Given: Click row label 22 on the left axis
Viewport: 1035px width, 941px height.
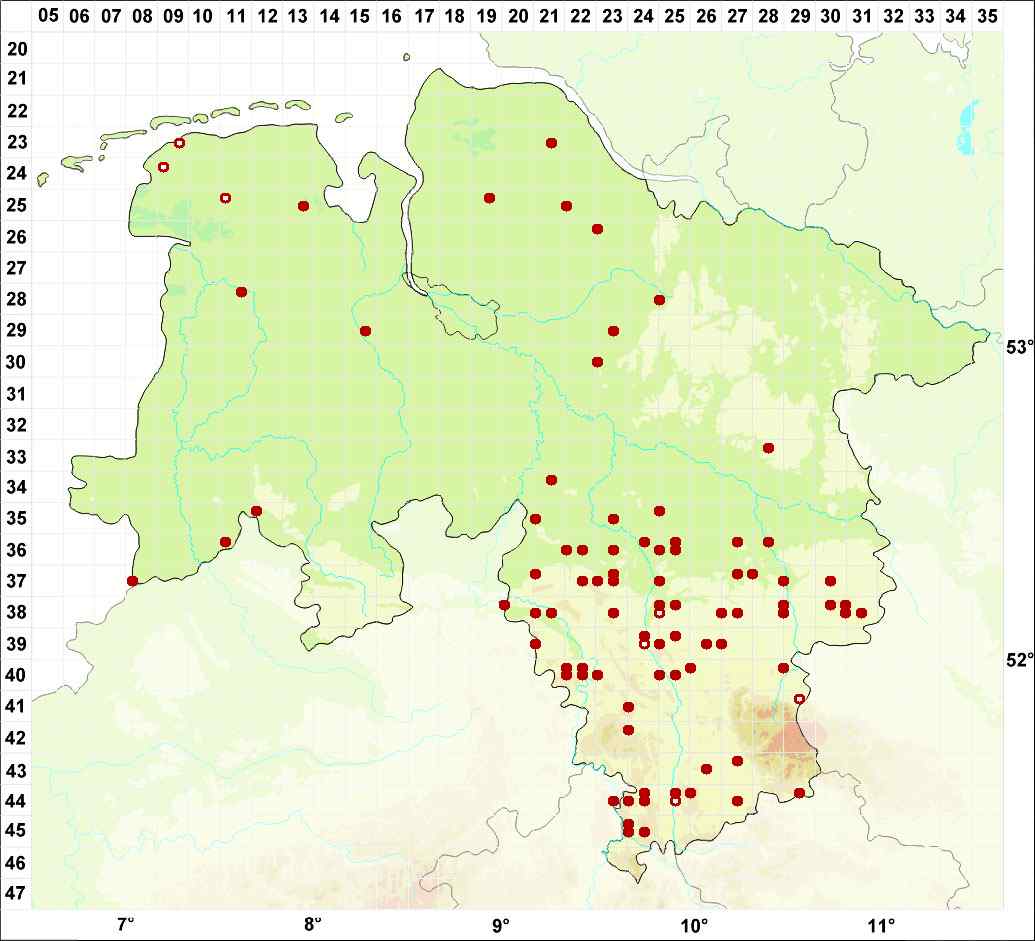Looking at the screenshot, I should pyautogui.click(x=17, y=111).
